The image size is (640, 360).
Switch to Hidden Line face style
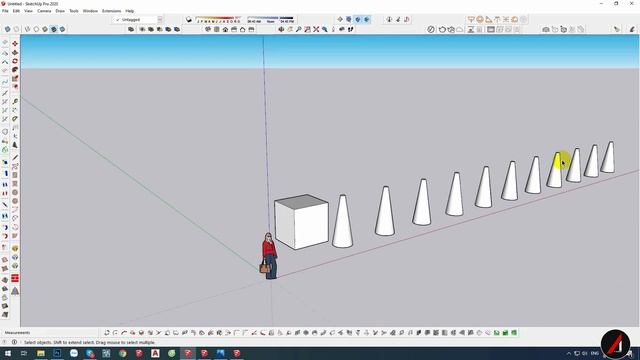click(36, 29)
